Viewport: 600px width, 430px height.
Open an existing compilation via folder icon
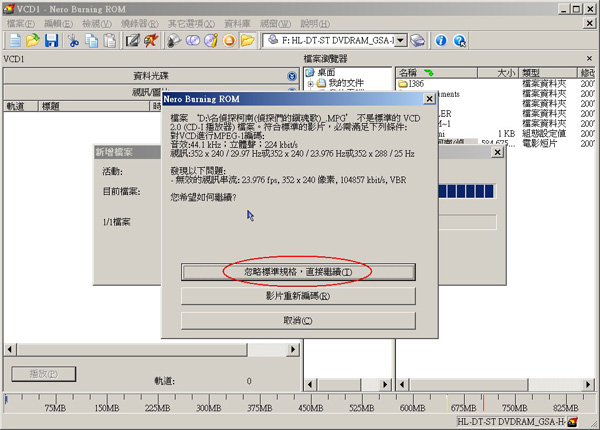click(x=33, y=40)
